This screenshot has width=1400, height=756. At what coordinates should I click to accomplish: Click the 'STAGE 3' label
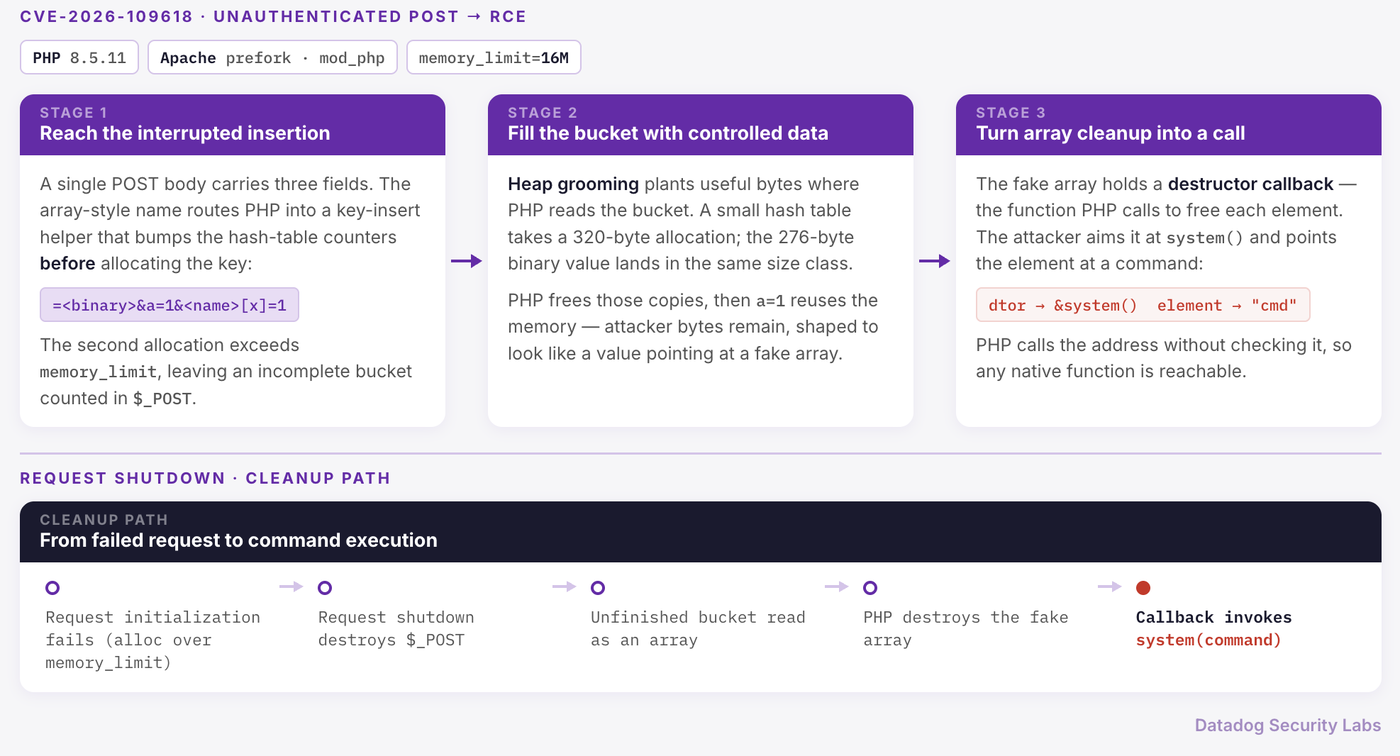tap(1011, 113)
